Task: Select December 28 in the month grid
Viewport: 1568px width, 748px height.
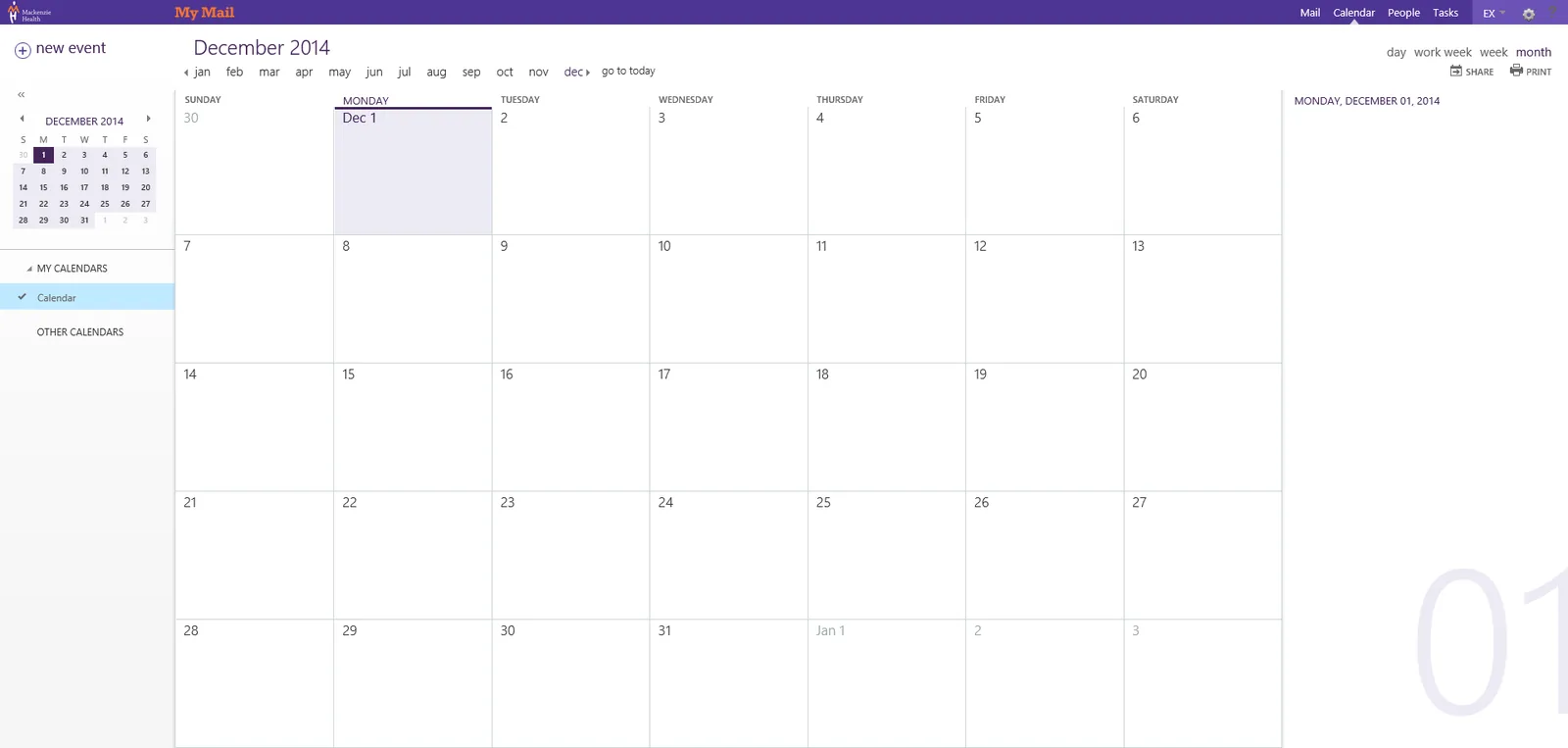Action: tap(255, 683)
